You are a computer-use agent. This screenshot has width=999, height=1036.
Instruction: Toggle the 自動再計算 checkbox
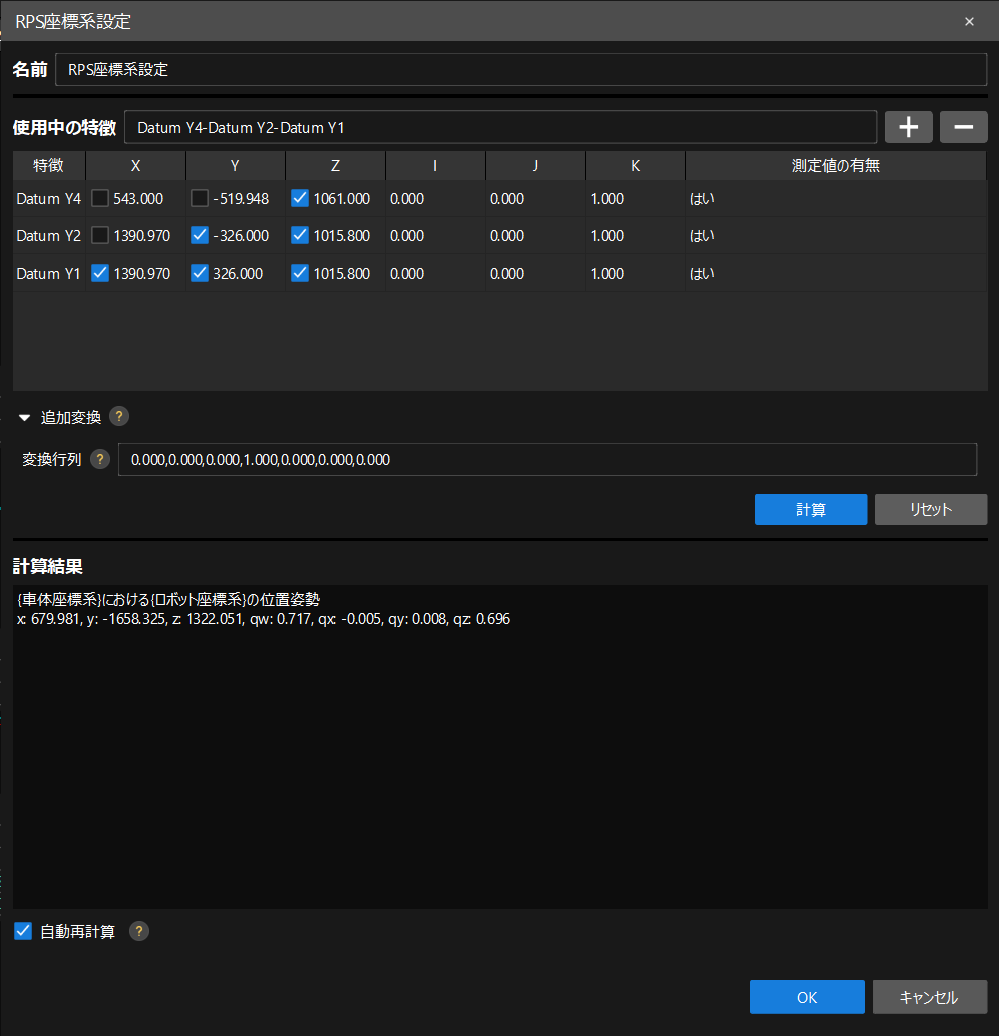coord(23,931)
